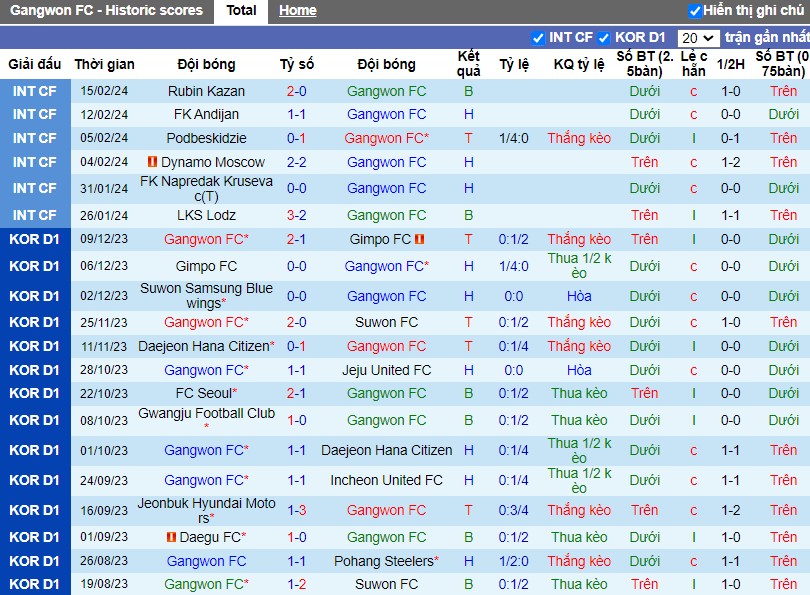Open Incheon United FC team link
The width and height of the screenshot is (810, 595).
[x=386, y=480]
